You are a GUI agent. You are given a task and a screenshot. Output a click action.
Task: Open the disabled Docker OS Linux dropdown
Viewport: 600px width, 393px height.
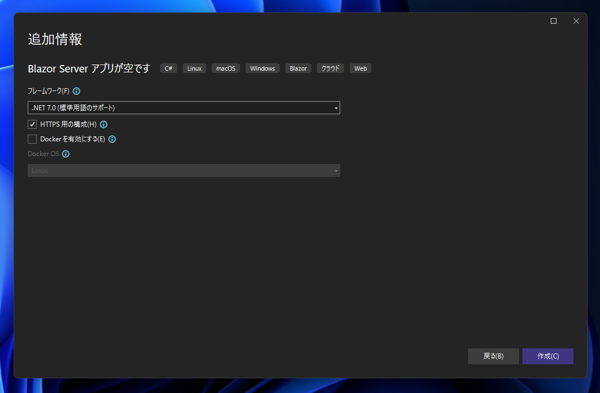184,171
